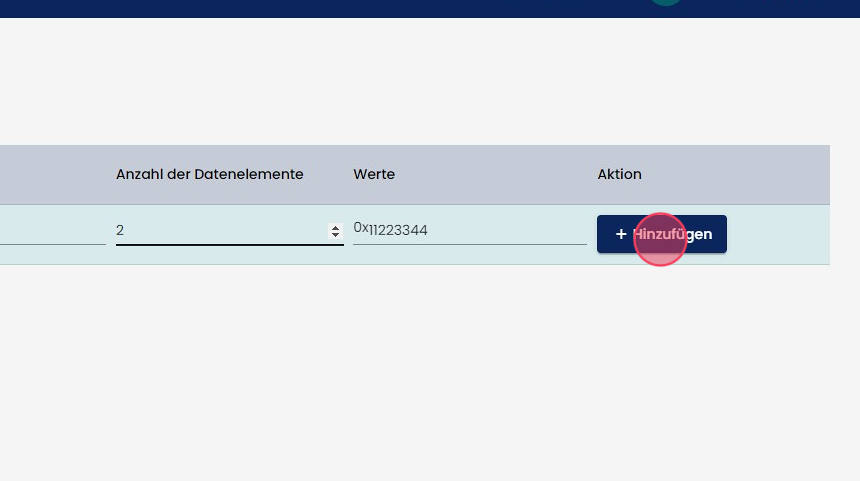Click the Anzahl der Datenelemente column header
The width and height of the screenshot is (860, 481).
point(209,174)
